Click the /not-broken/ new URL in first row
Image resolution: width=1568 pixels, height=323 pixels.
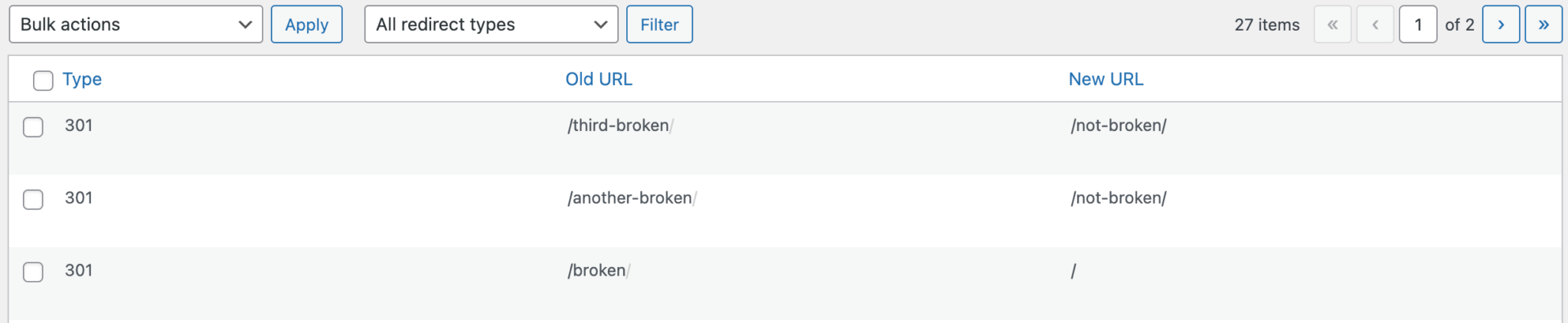tap(1119, 126)
